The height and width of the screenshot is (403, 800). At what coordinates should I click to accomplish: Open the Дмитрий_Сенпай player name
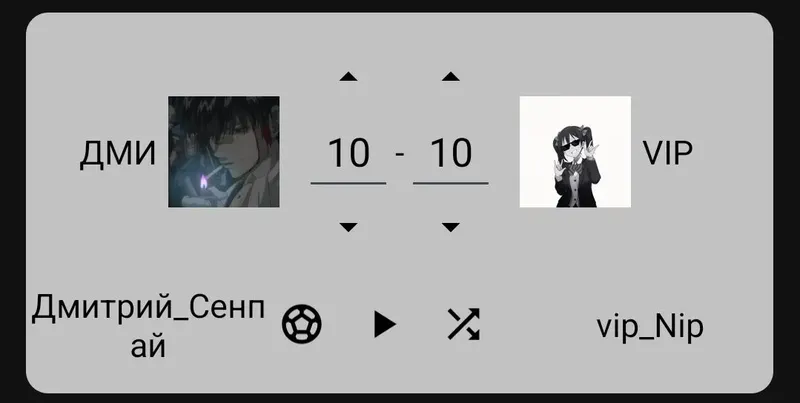(148, 327)
